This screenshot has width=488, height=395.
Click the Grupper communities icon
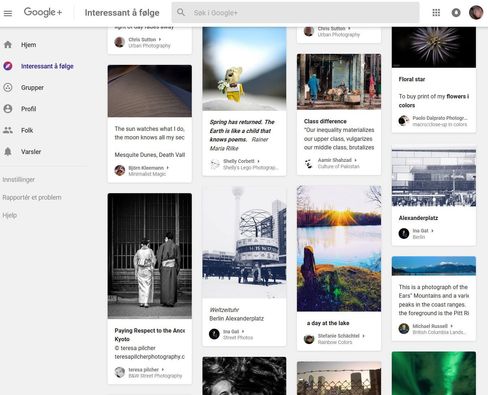pos(8,87)
